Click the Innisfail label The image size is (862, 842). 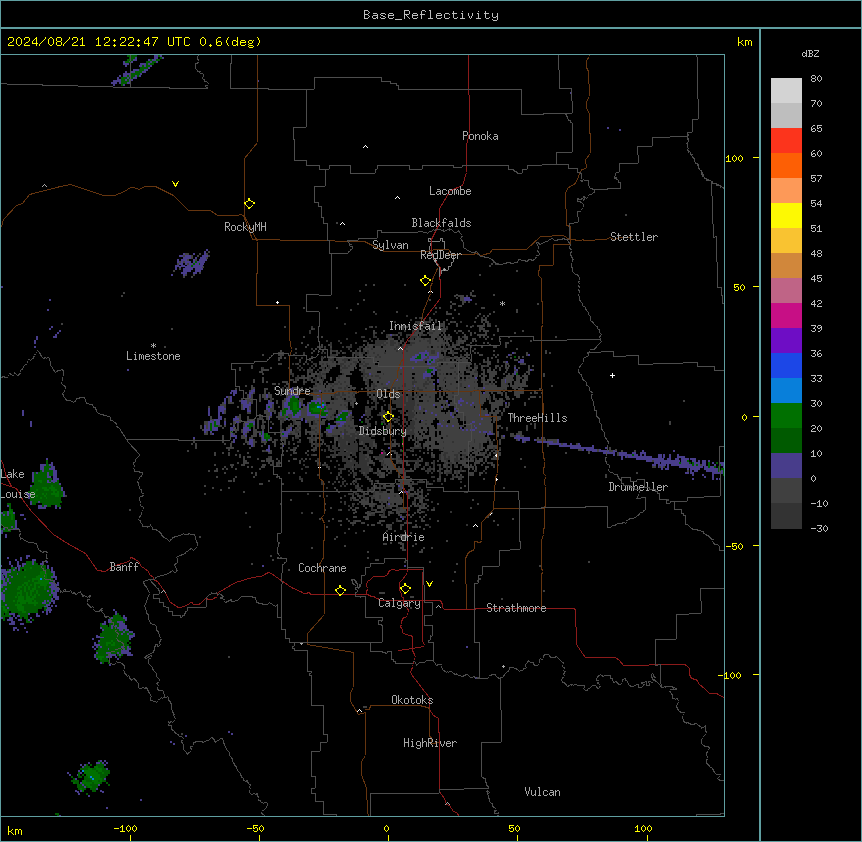(415, 326)
